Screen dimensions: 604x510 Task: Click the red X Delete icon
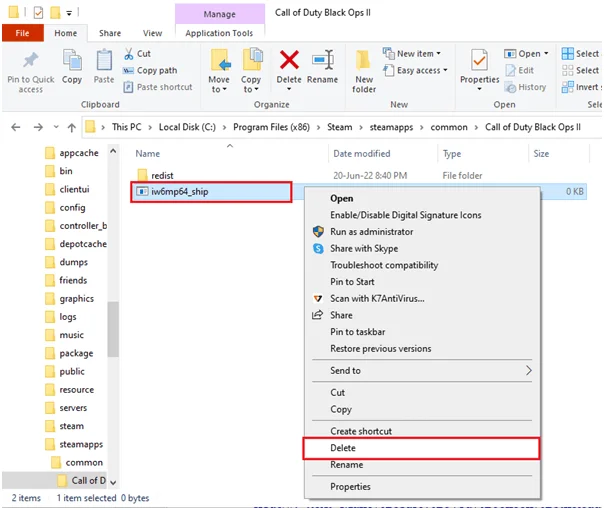click(289, 60)
